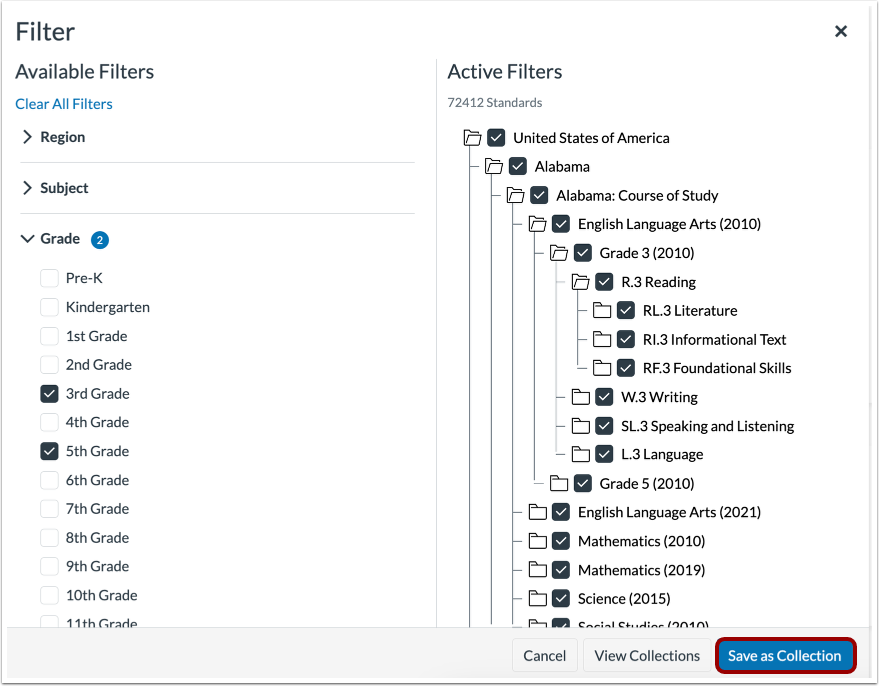
Task: Click the Clear All Filters link
Action: [63, 103]
